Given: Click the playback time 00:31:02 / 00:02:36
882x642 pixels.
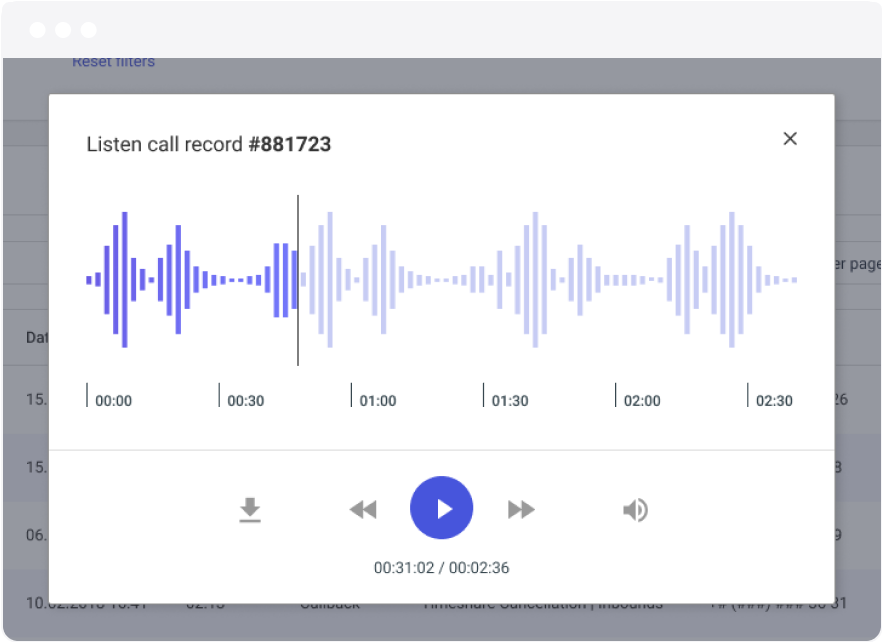Looking at the screenshot, I should click(441, 567).
